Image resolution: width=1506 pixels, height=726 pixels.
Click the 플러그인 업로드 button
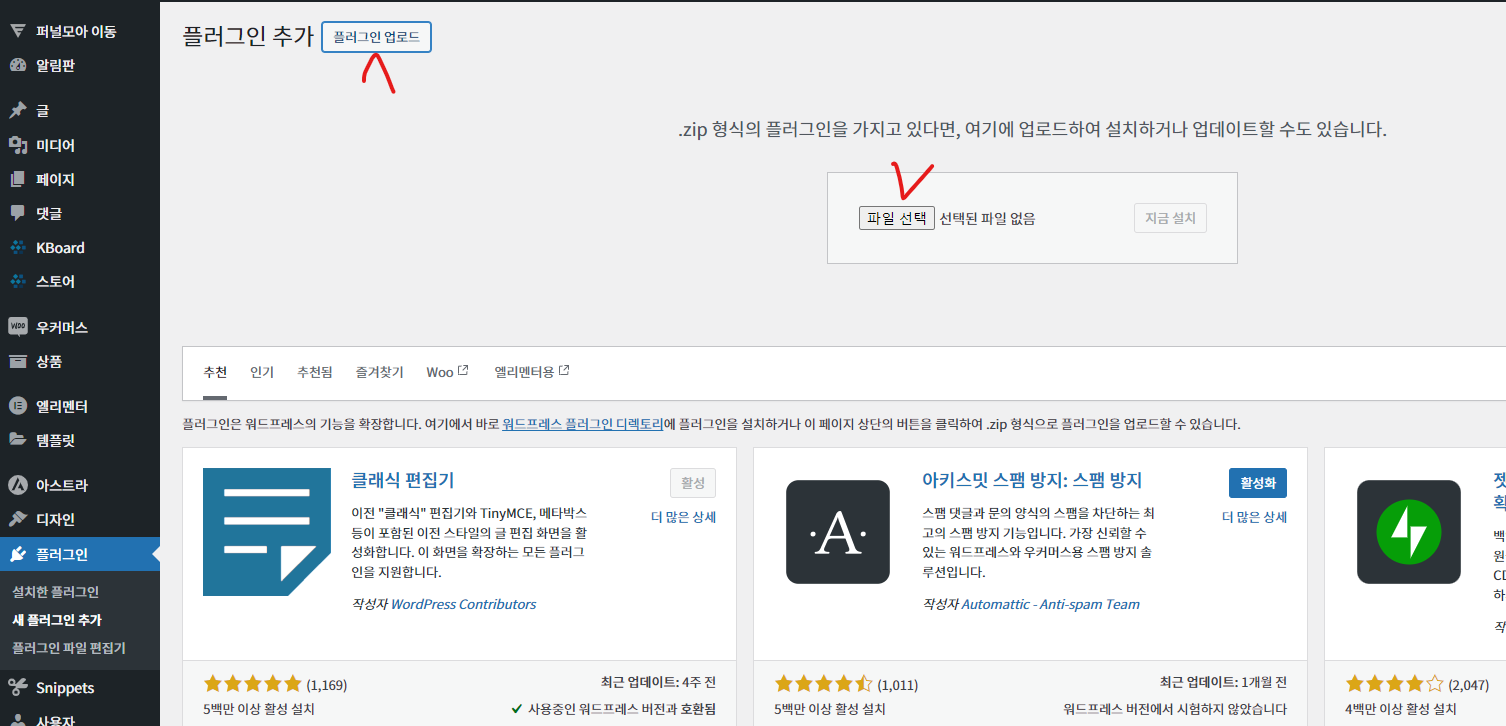click(x=377, y=37)
